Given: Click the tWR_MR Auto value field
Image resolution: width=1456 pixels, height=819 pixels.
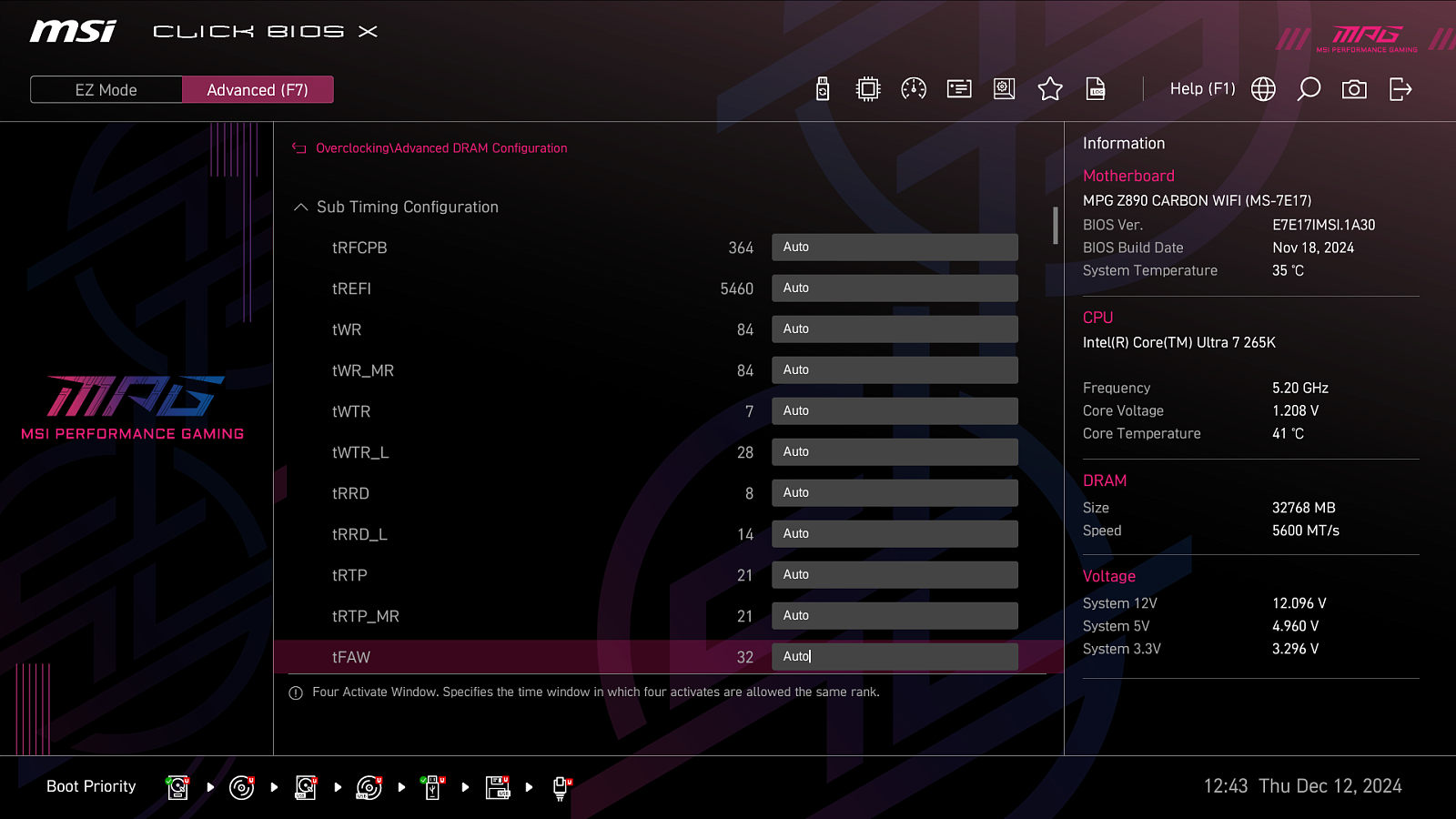Looking at the screenshot, I should [x=895, y=370].
